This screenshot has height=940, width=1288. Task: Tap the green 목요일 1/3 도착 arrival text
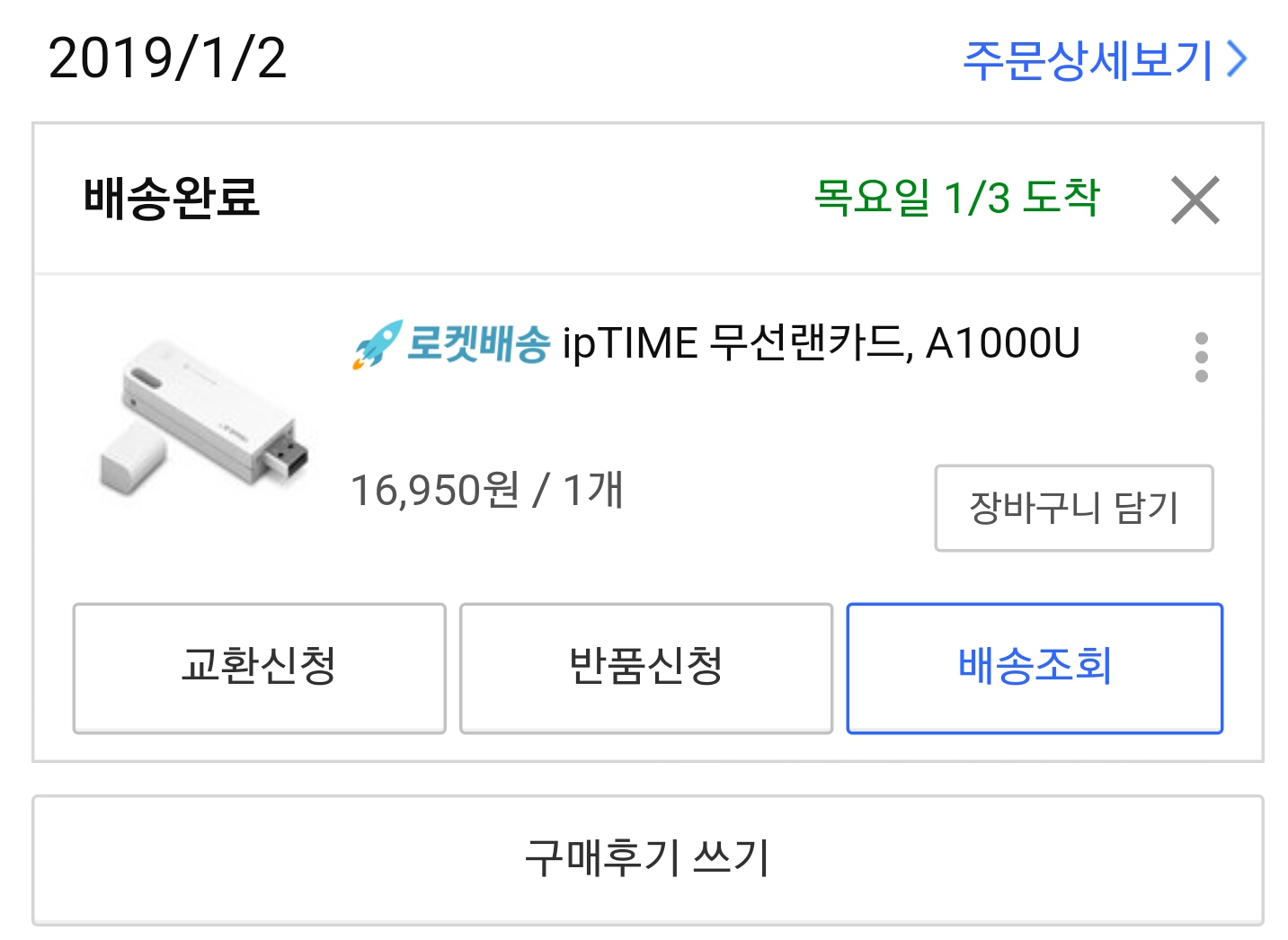956,198
